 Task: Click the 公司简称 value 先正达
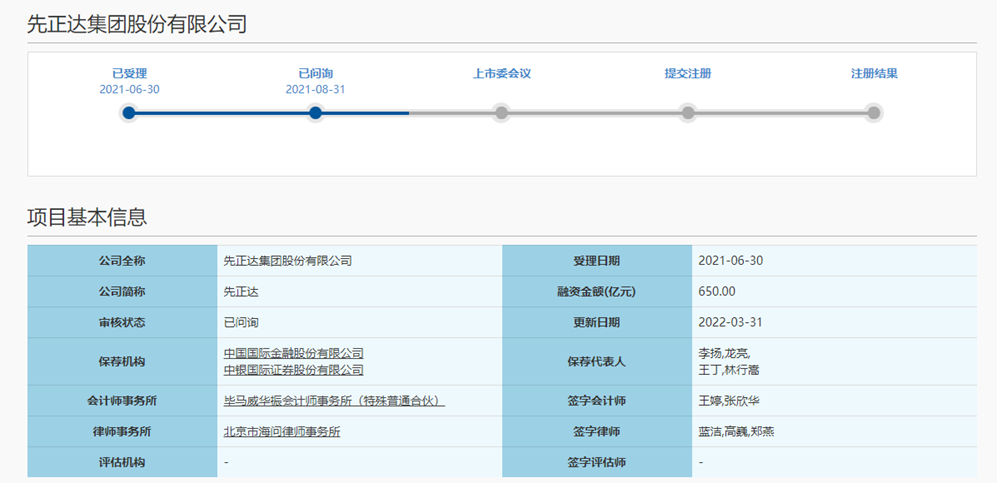coord(241,292)
